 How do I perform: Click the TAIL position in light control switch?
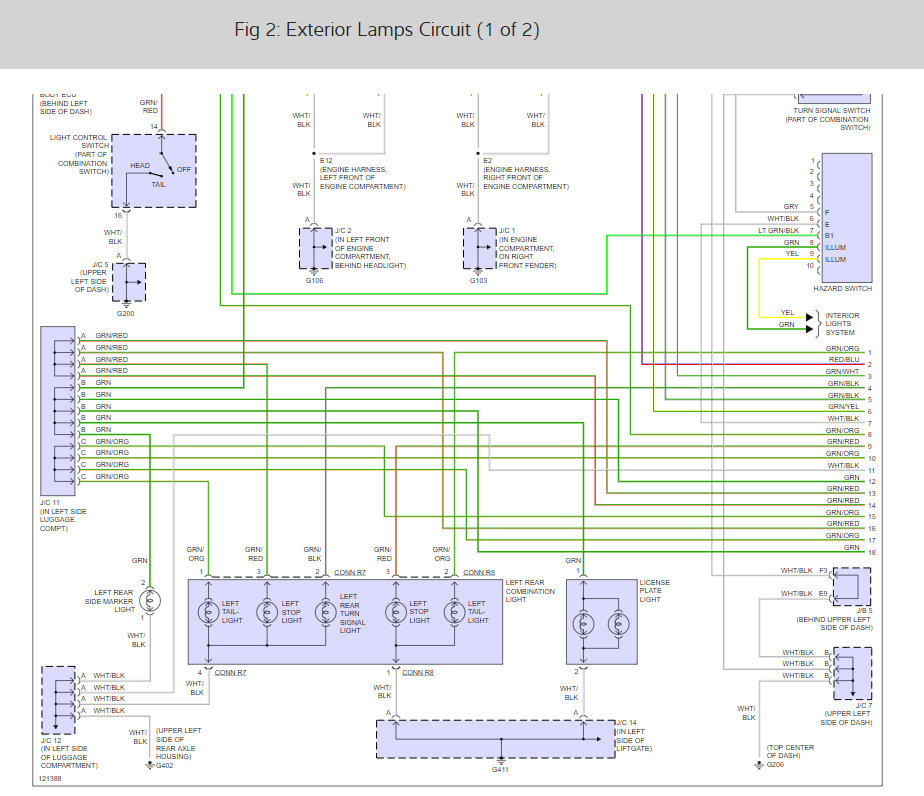click(159, 184)
